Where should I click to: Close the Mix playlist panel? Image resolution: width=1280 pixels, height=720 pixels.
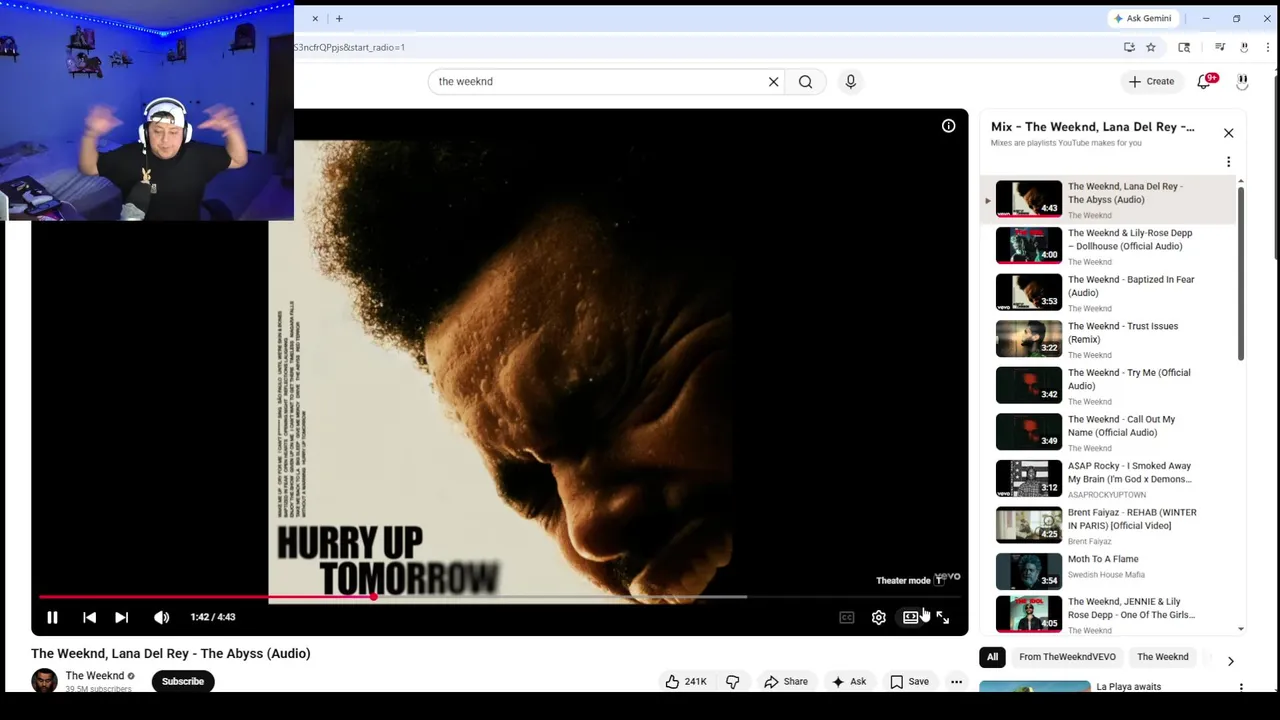(x=1229, y=133)
